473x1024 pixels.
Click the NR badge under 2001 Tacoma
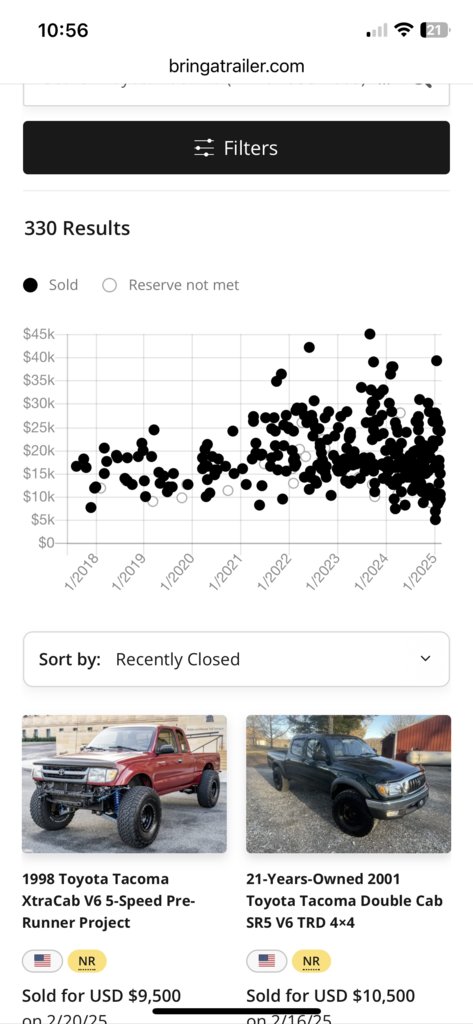tap(311, 961)
